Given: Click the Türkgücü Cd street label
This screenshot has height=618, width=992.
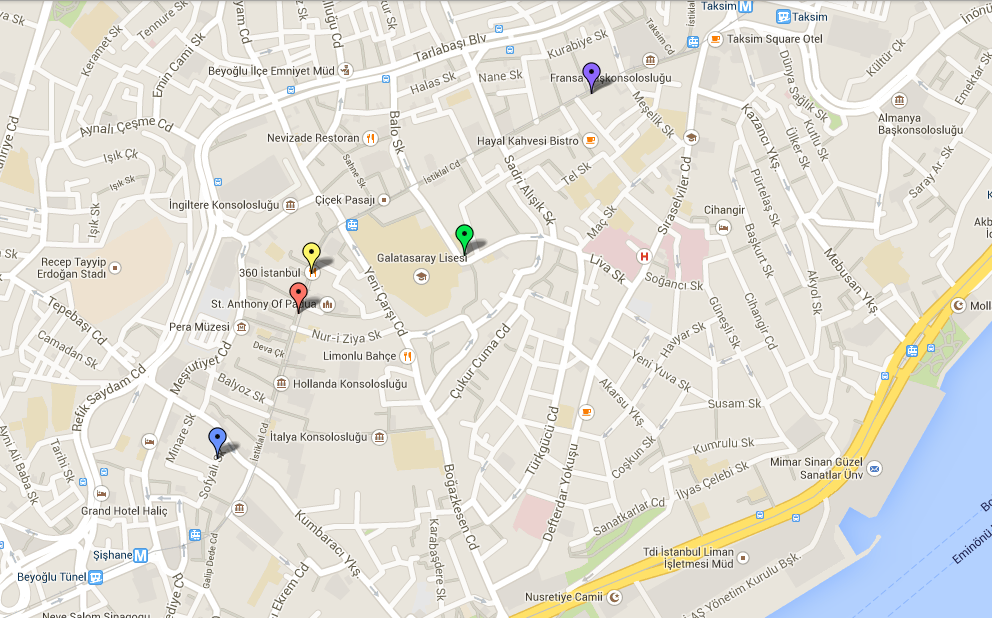Looking at the screenshot, I should (542, 441).
